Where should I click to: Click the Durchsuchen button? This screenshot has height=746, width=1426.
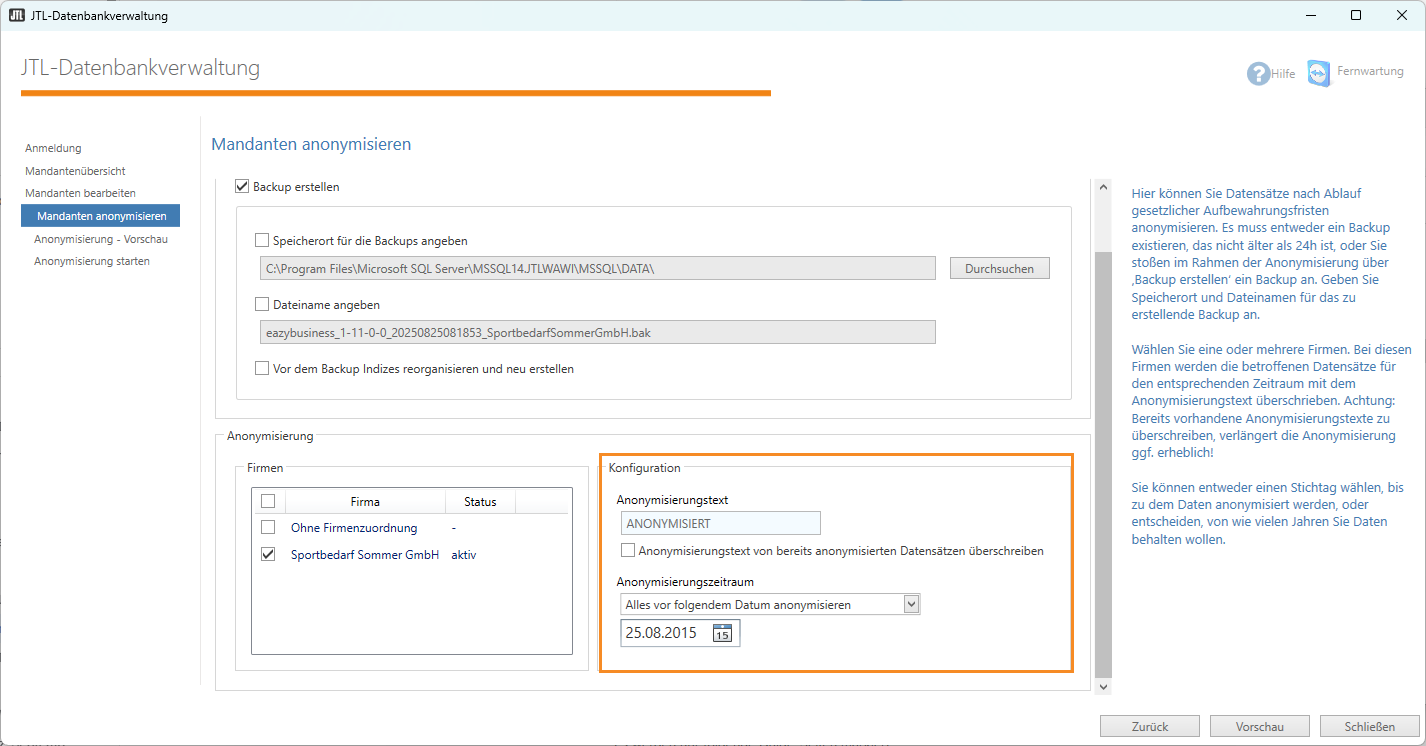(x=999, y=269)
